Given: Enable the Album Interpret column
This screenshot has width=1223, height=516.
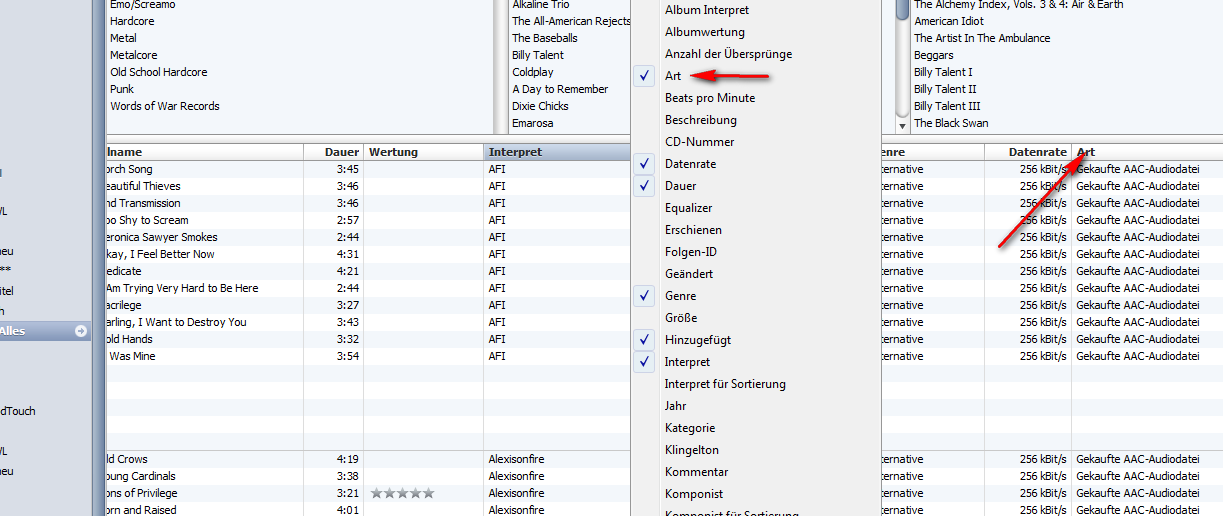Looking at the screenshot, I should click(x=706, y=10).
